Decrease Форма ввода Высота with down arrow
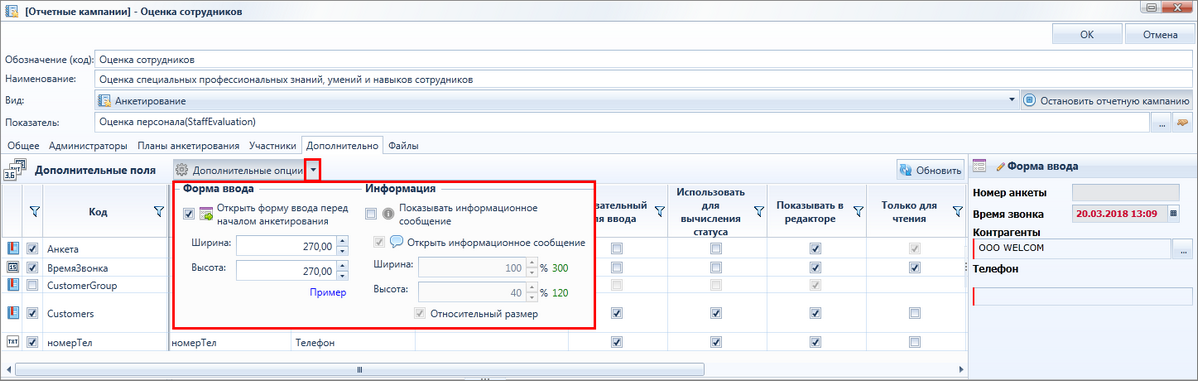The width and height of the screenshot is (1198, 381). 342,275
